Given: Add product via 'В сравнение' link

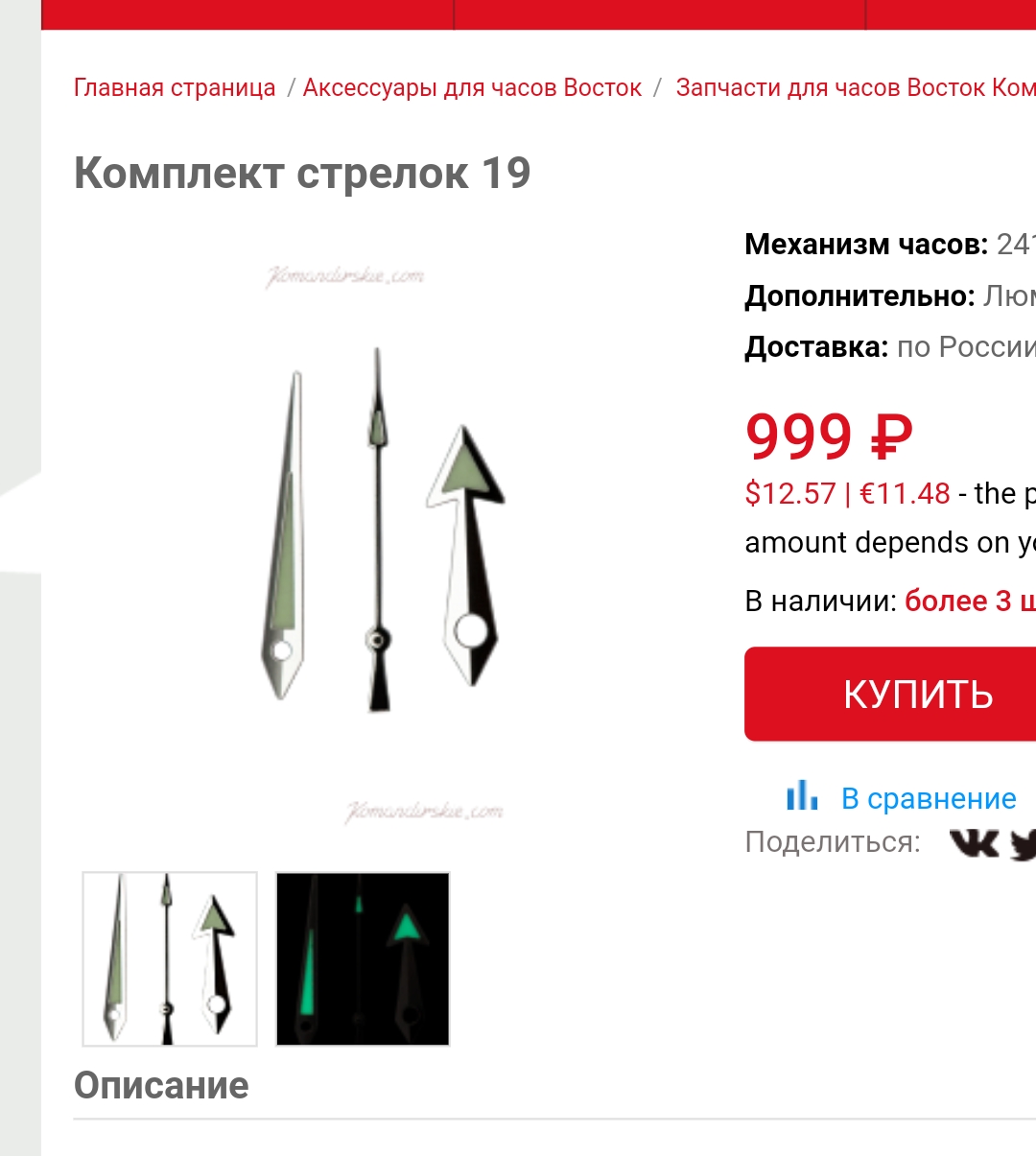Looking at the screenshot, I should [x=929, y=798].
